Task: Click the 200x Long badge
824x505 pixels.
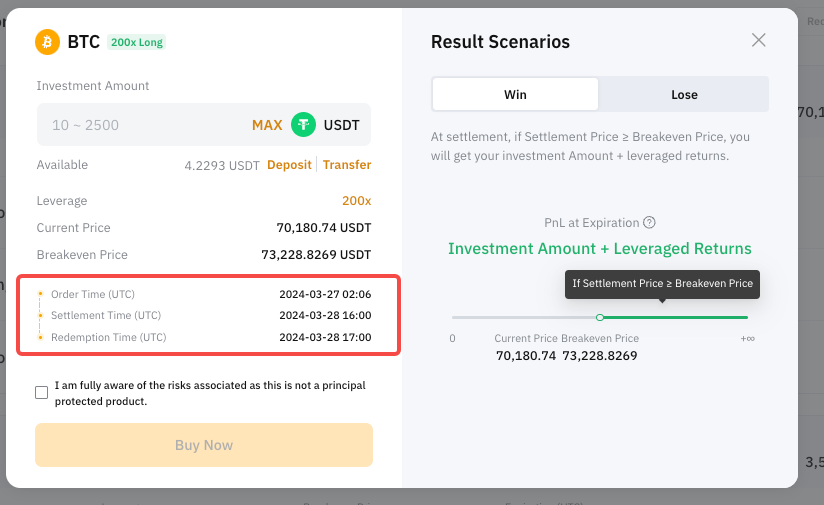Action: click(137, 42)
